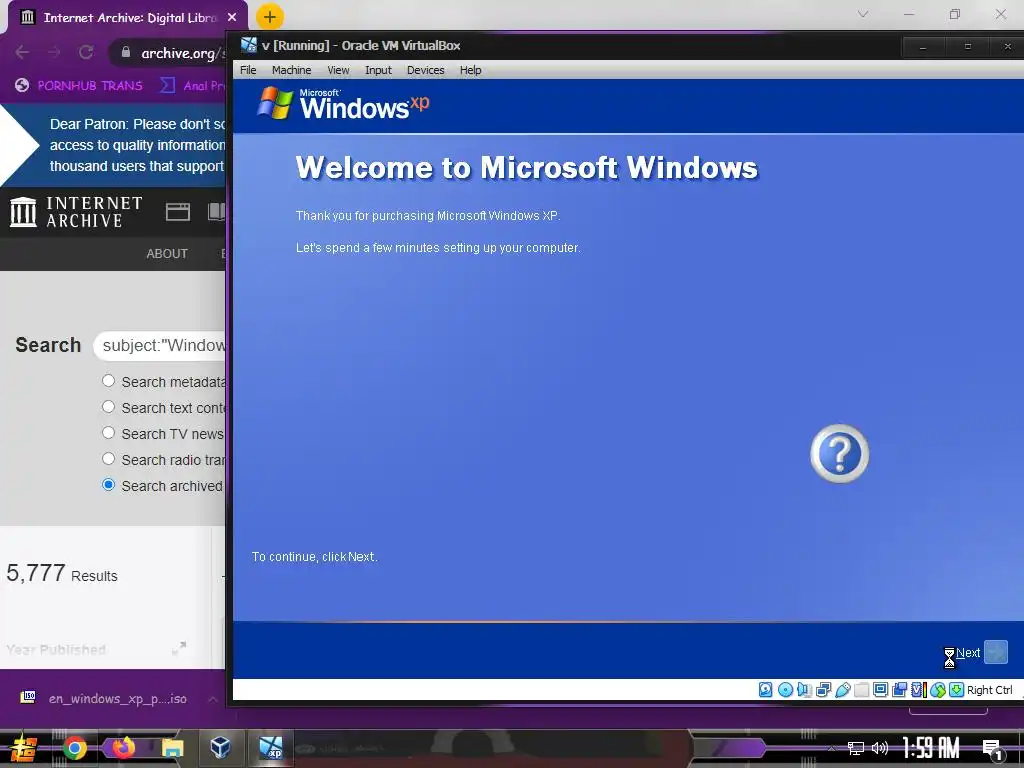Open the Help menu in VirtualBox
The image size is (1024, 768).
[x=470, y=70]
